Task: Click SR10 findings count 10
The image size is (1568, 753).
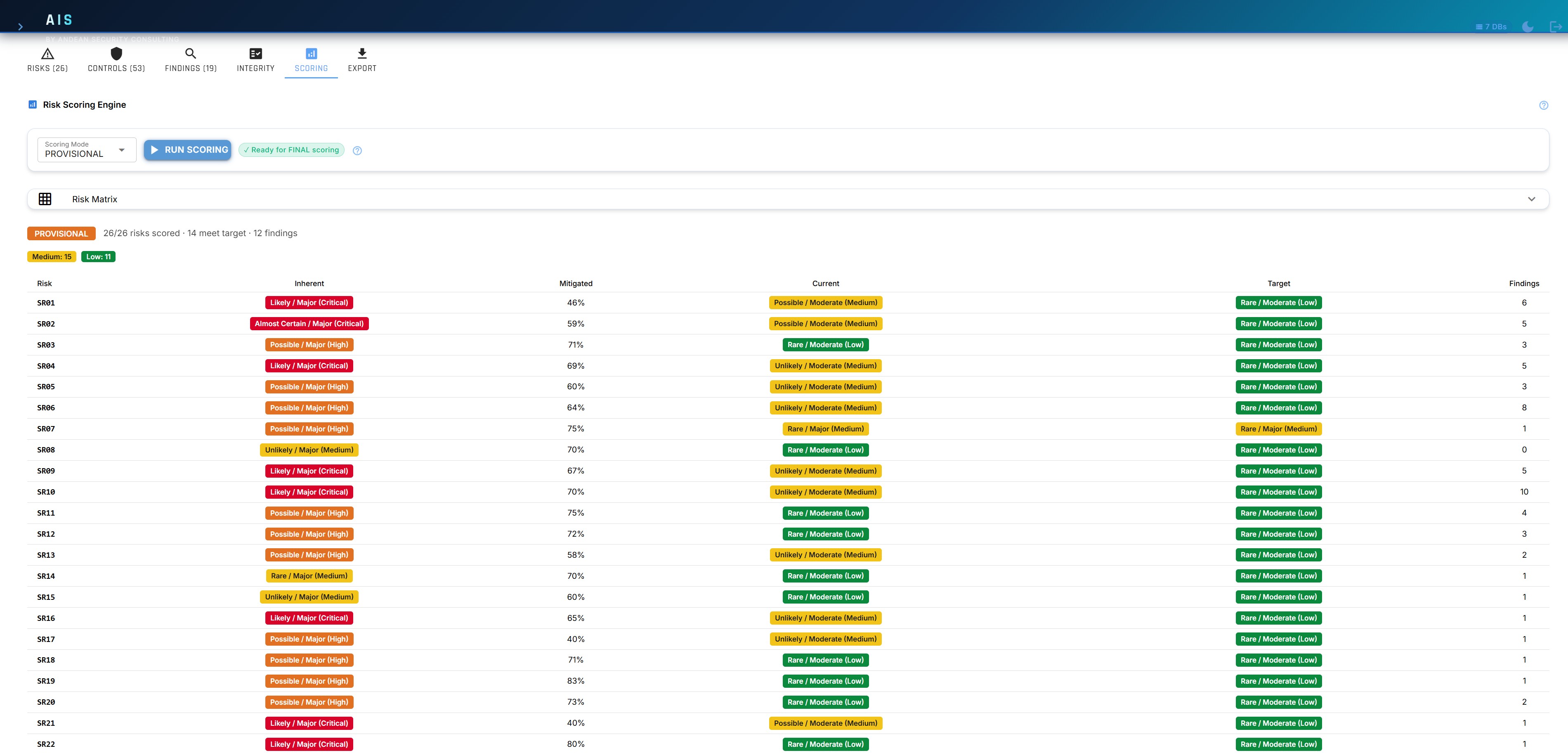Action: point(1524,492)
